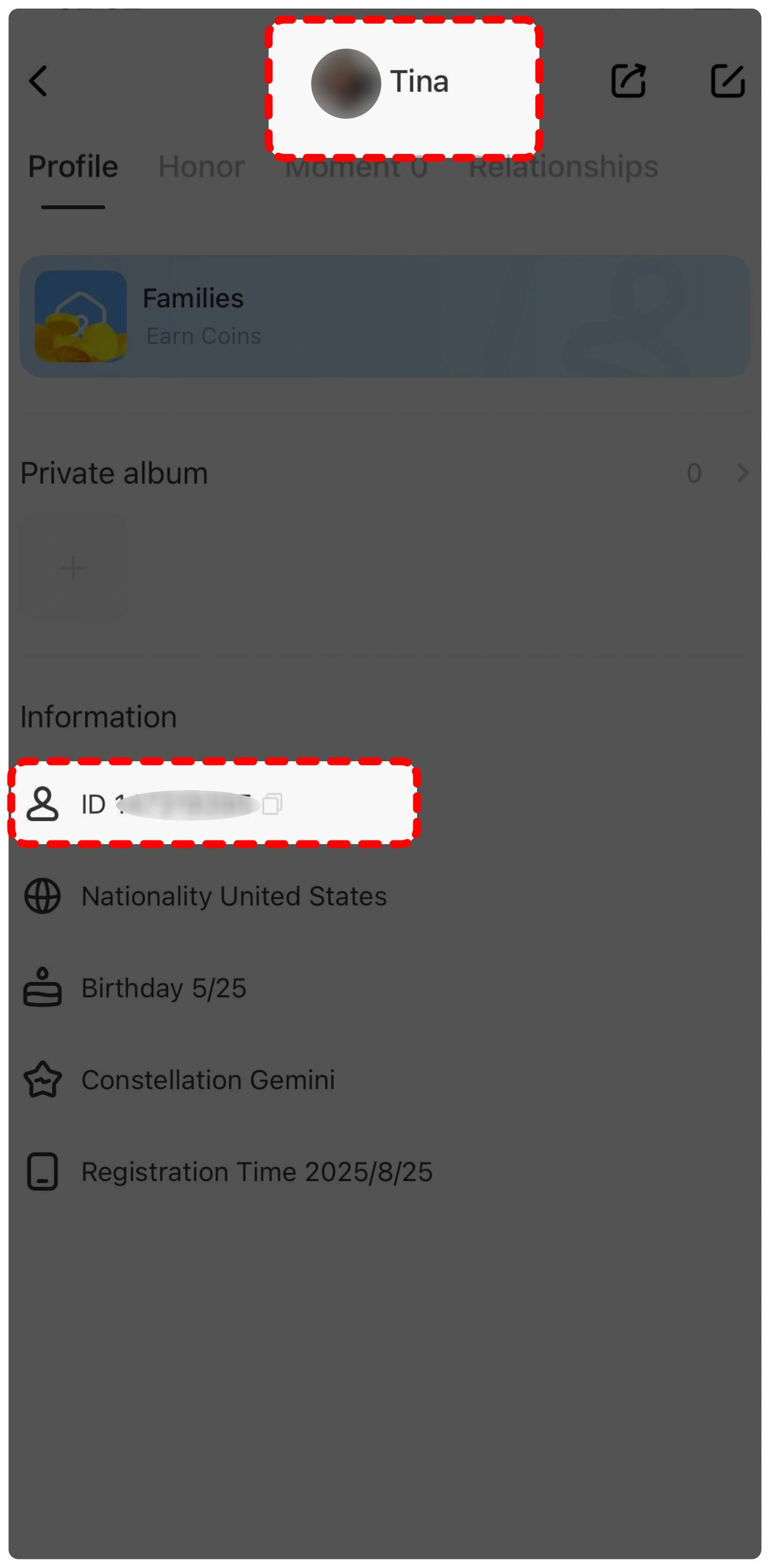The image size is (770, 1568).
Task: Add a photo with the plus tile
Action: pos(73,568)
